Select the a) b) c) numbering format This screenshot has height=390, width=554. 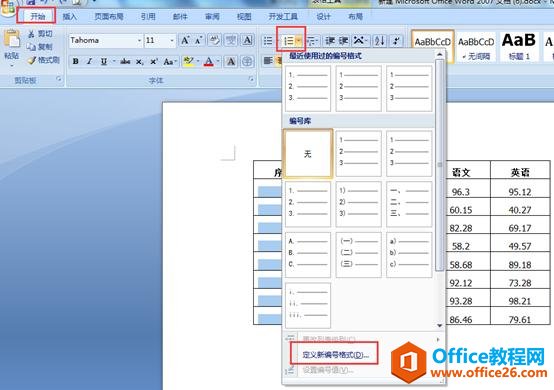pyautogui.click(x=409, y=254)
